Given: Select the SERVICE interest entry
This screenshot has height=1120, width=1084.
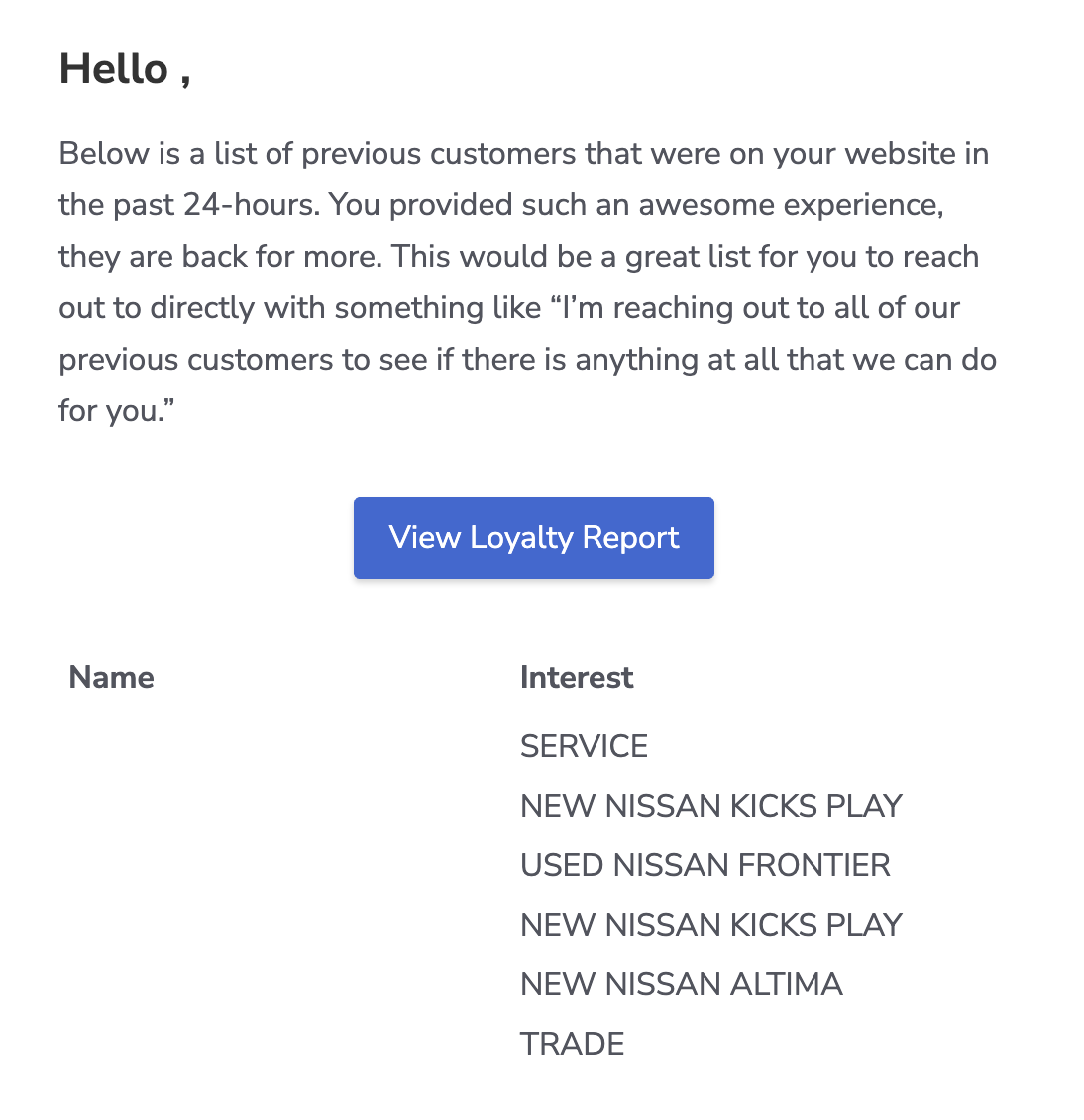Looking at the screenshot, I should click(584, 746).
